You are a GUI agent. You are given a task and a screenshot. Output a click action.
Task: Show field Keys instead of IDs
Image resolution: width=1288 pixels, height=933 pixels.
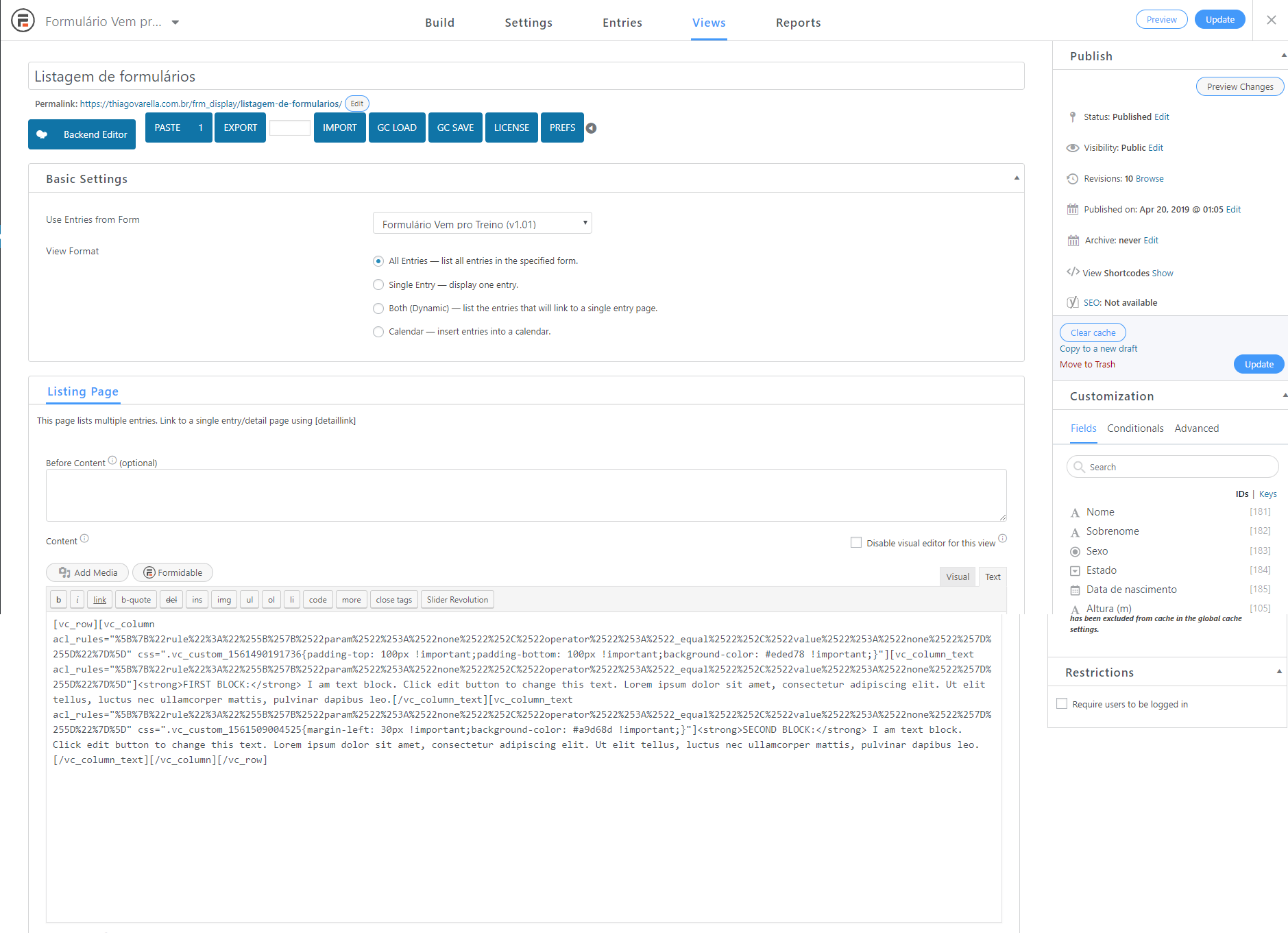1267,494
